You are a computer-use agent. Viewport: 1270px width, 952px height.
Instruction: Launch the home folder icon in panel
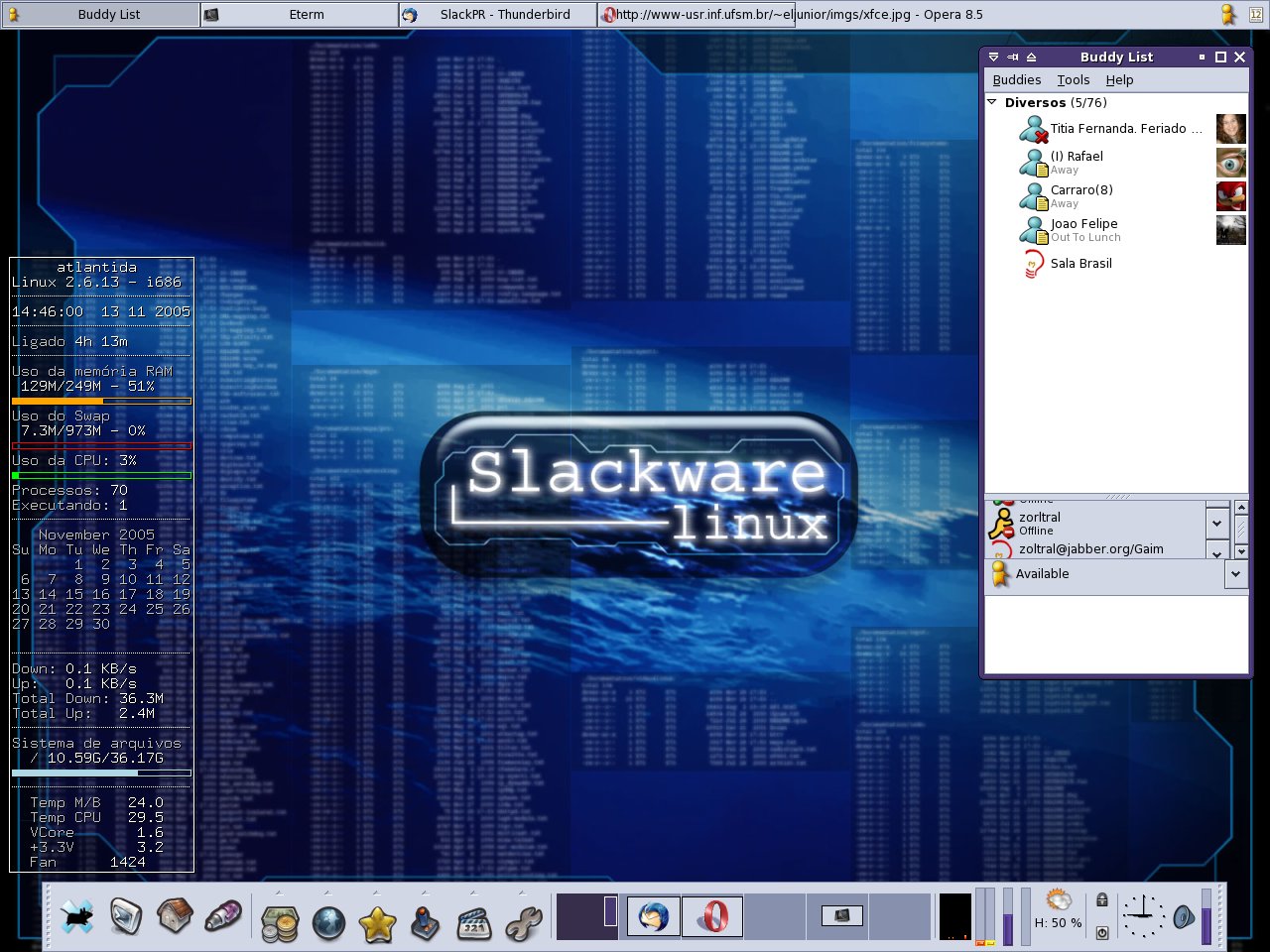click(175, 917)
